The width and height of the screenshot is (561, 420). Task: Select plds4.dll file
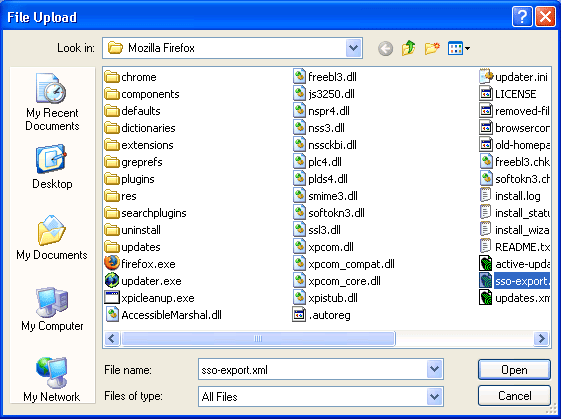point(320,179)
